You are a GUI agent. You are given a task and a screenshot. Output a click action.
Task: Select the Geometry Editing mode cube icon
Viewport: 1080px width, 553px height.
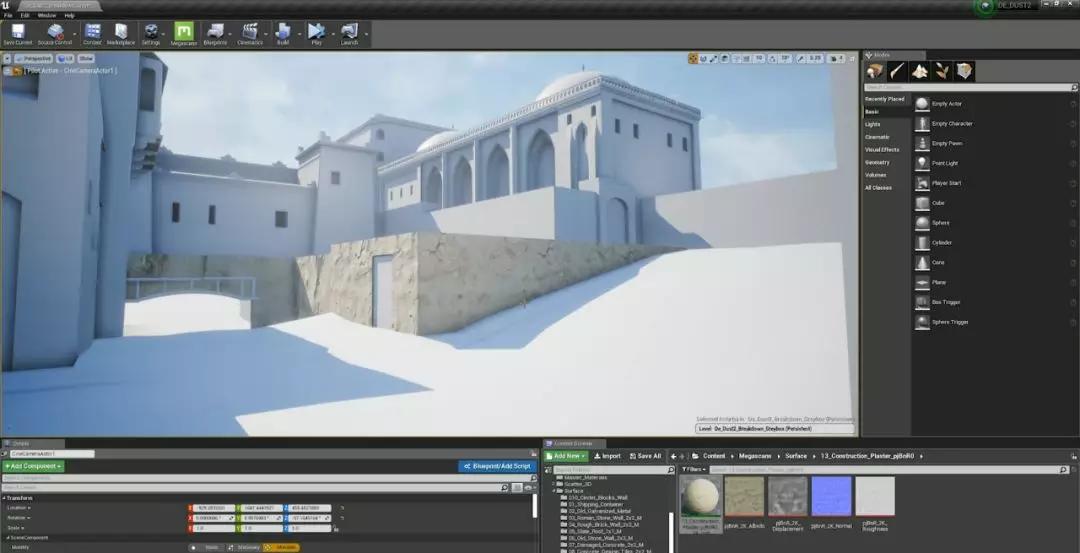tap(964, 71)
